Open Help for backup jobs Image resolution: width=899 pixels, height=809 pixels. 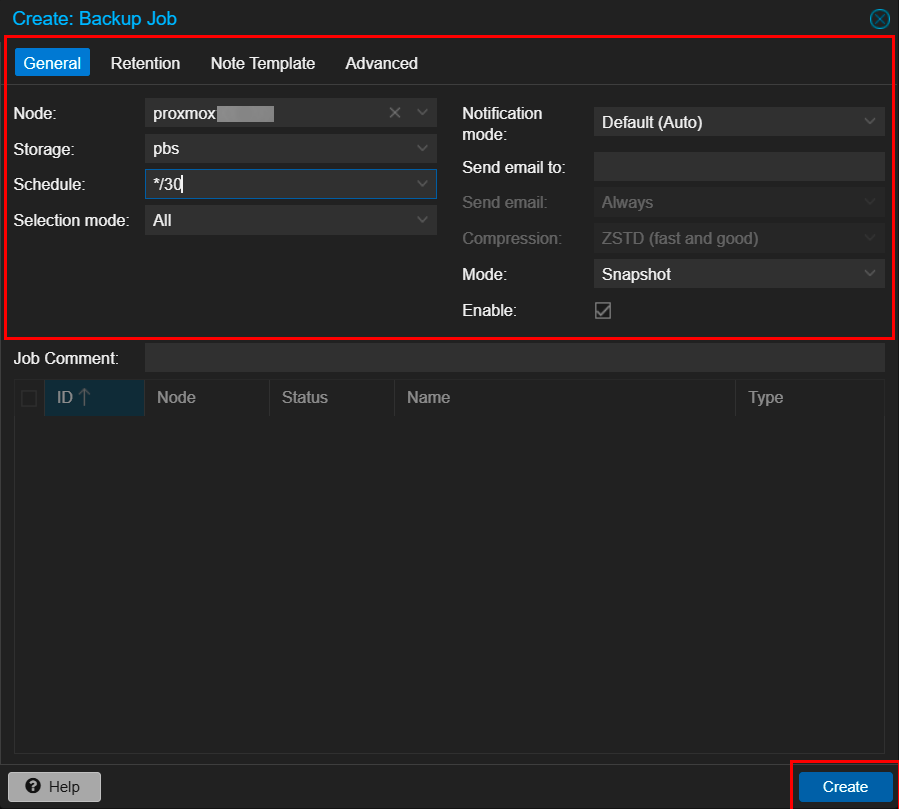[54, 787]
